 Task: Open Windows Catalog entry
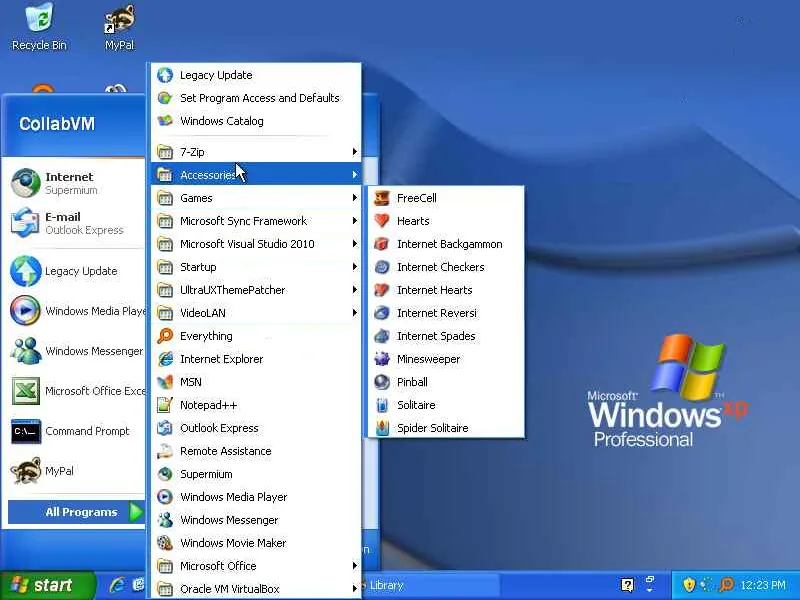click(256, 121)
